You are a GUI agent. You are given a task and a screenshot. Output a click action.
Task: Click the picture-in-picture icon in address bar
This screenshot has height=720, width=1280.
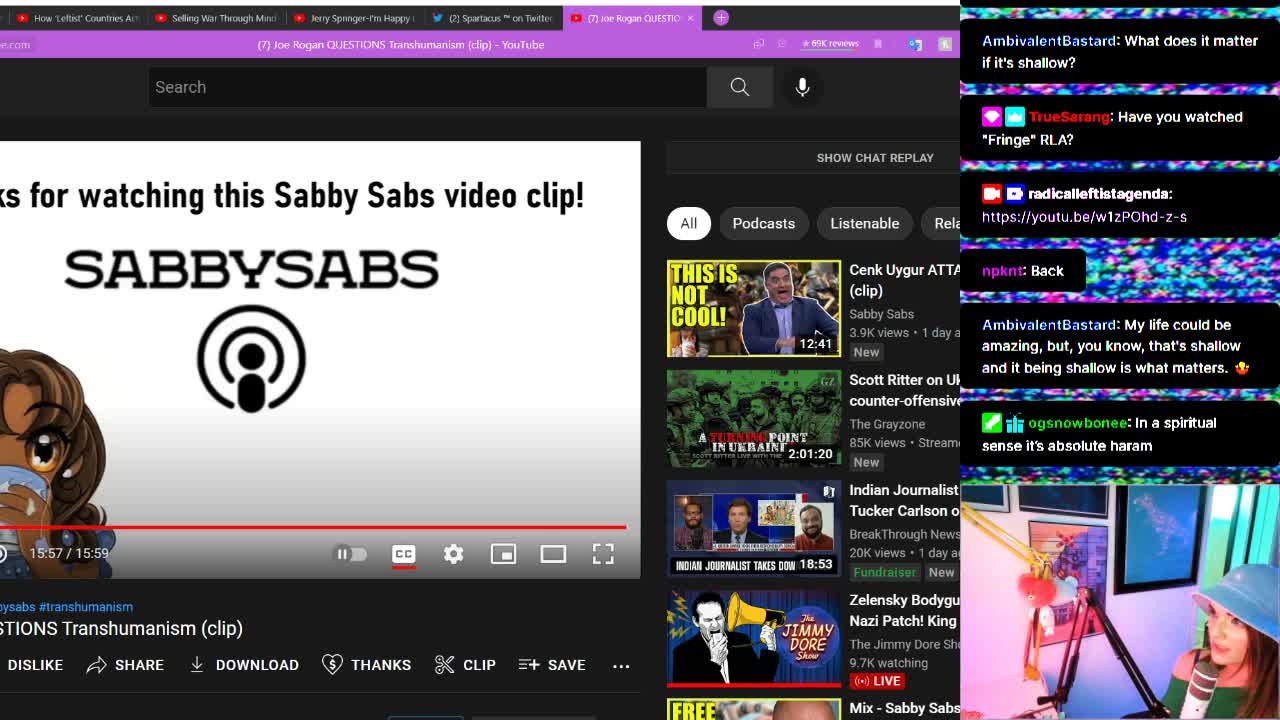(759, 44)
